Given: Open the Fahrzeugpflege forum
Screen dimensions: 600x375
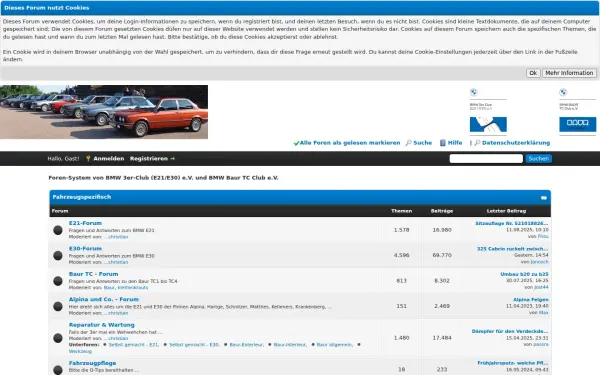Looking at the screenshot, I should [x=92, y=363].
